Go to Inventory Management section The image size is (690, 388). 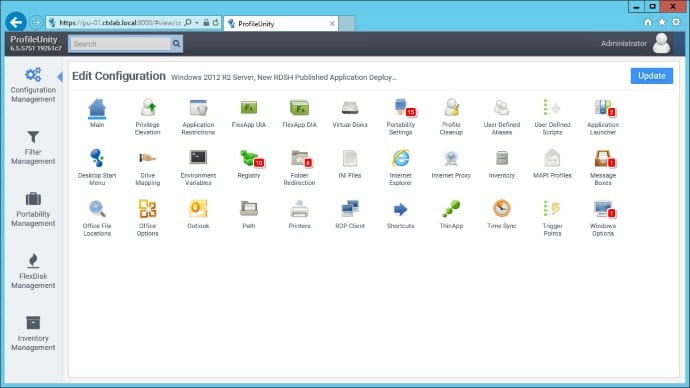[x=33, y=333]
